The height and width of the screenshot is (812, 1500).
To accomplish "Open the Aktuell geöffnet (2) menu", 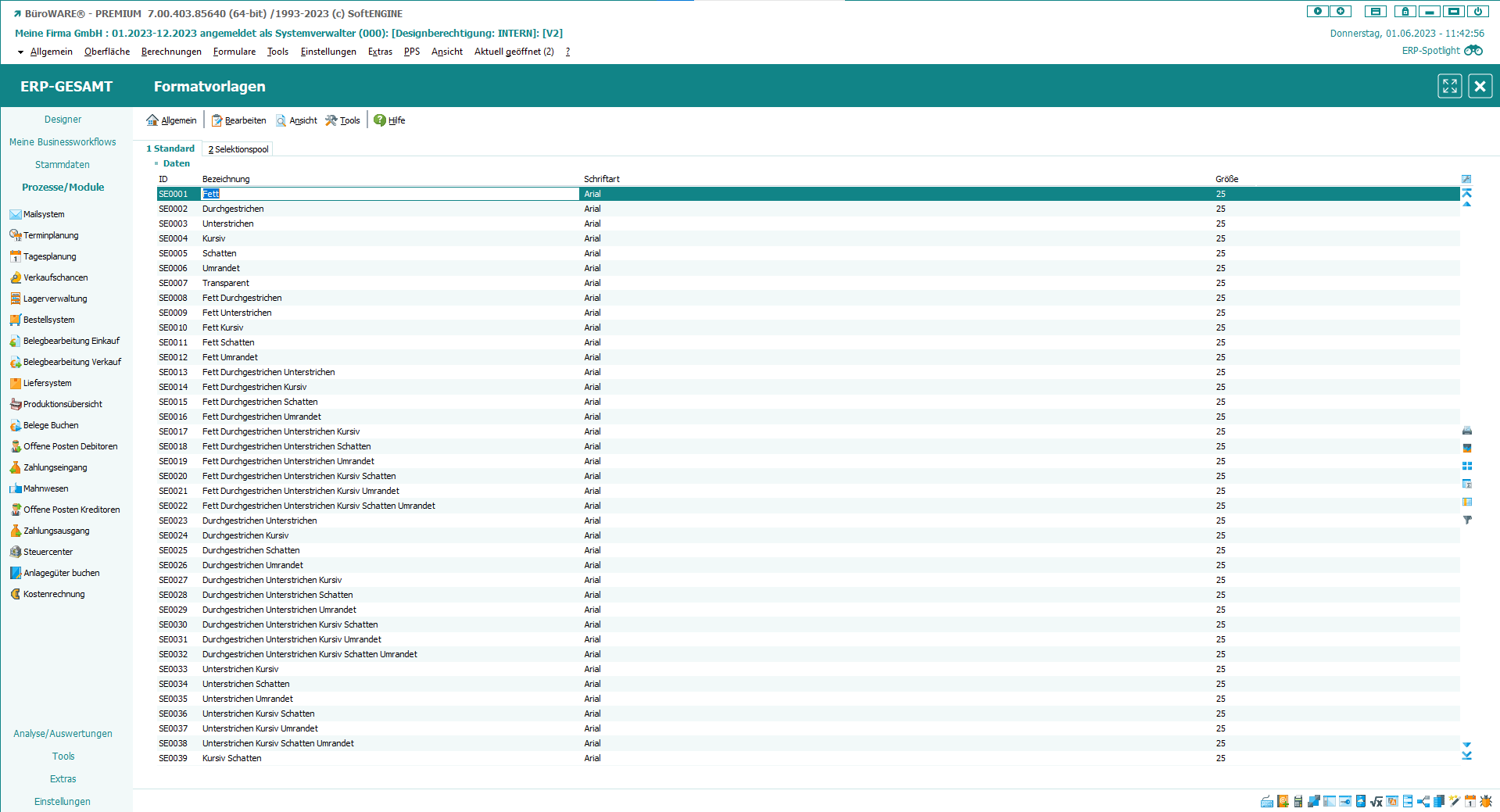I will tap(514, 52).
